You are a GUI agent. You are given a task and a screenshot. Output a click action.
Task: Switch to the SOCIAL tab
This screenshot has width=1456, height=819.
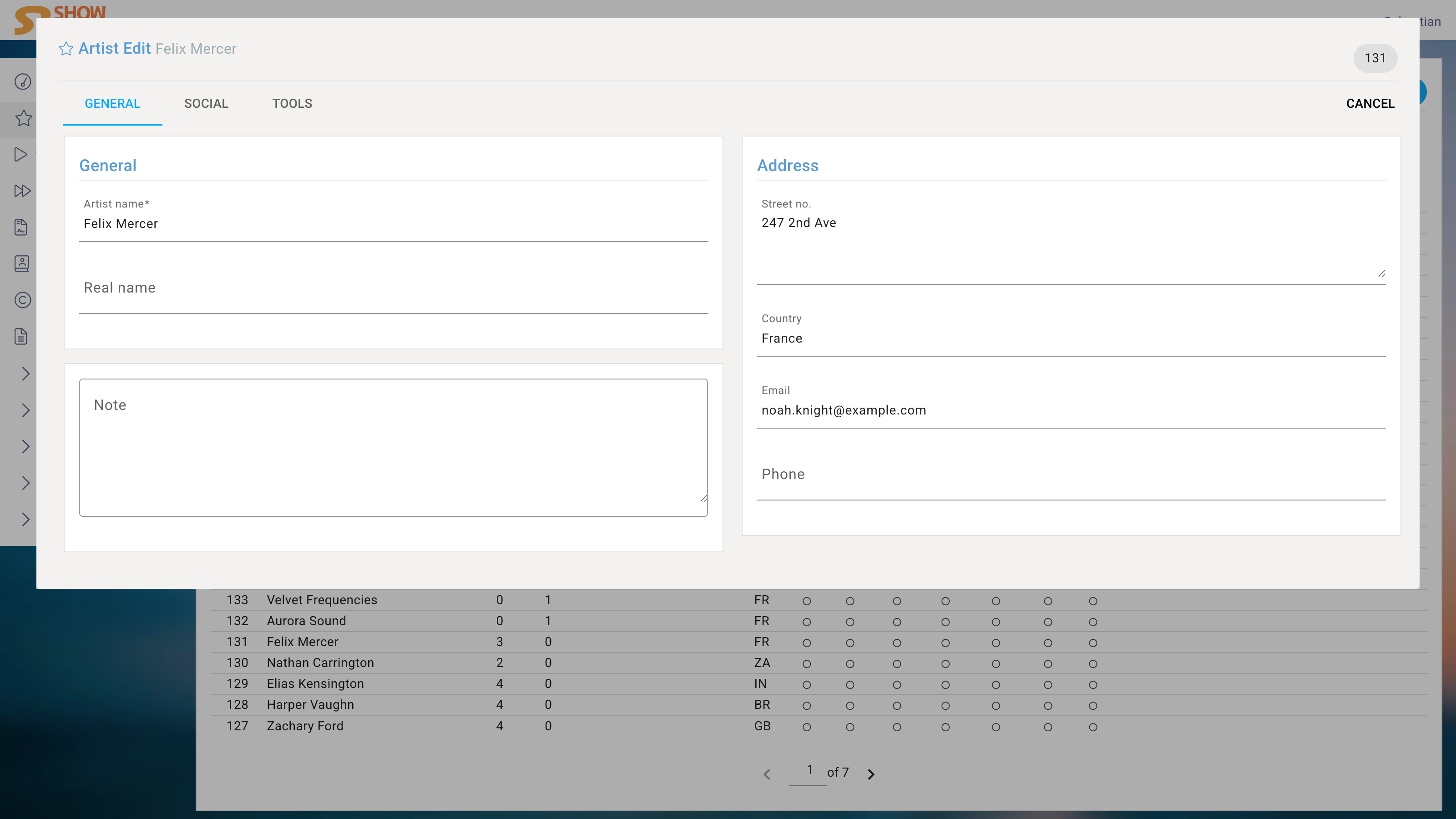coord(206,103)
